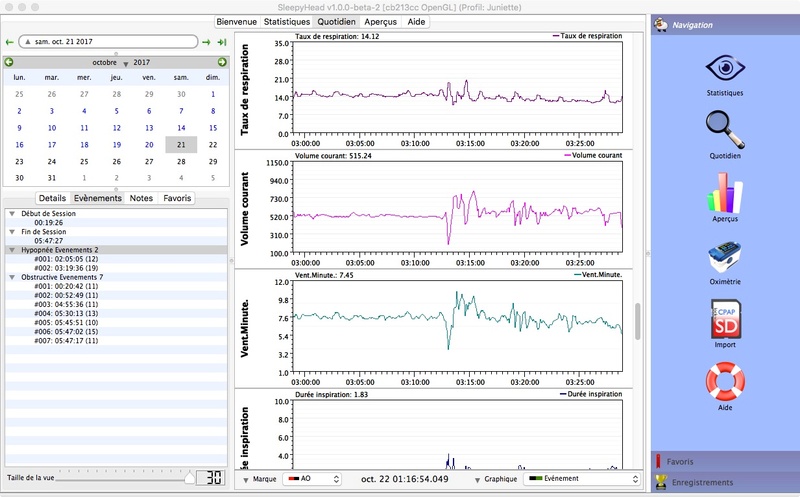800x497 pixels.
Task: Open Statistiques eye icon in Navigation
Action: tap(725, 68)
